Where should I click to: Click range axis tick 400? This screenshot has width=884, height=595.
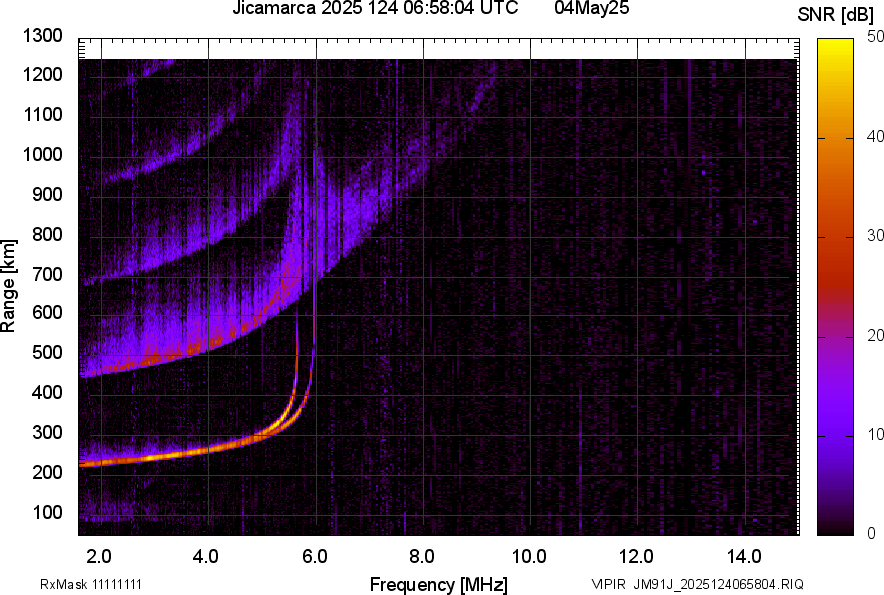point(47,392)
